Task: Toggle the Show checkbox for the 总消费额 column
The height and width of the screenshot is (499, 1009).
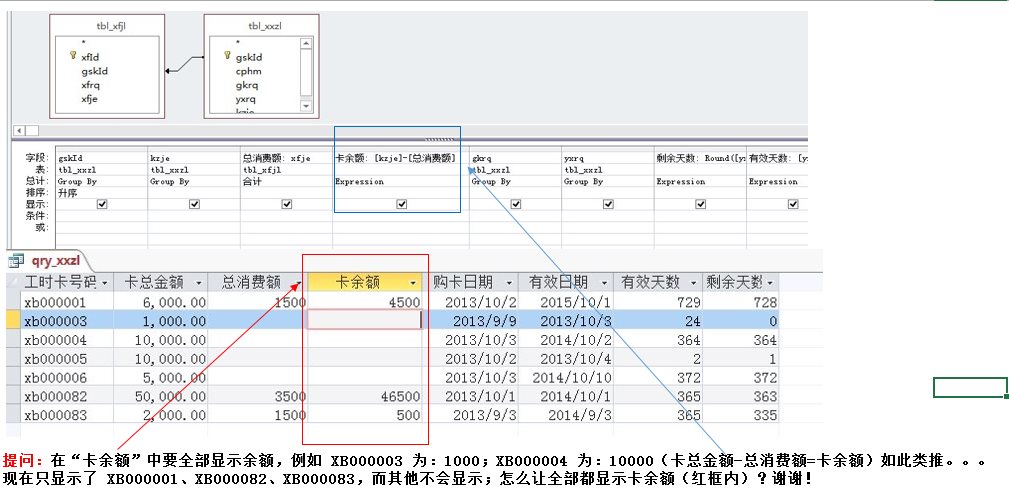Action: click(x=287, y=204)
